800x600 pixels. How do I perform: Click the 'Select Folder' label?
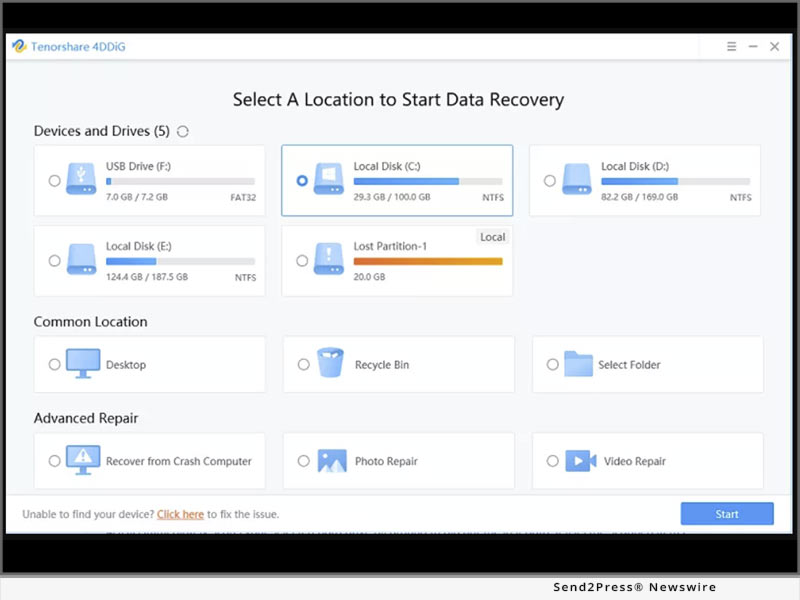coord(629,365)
